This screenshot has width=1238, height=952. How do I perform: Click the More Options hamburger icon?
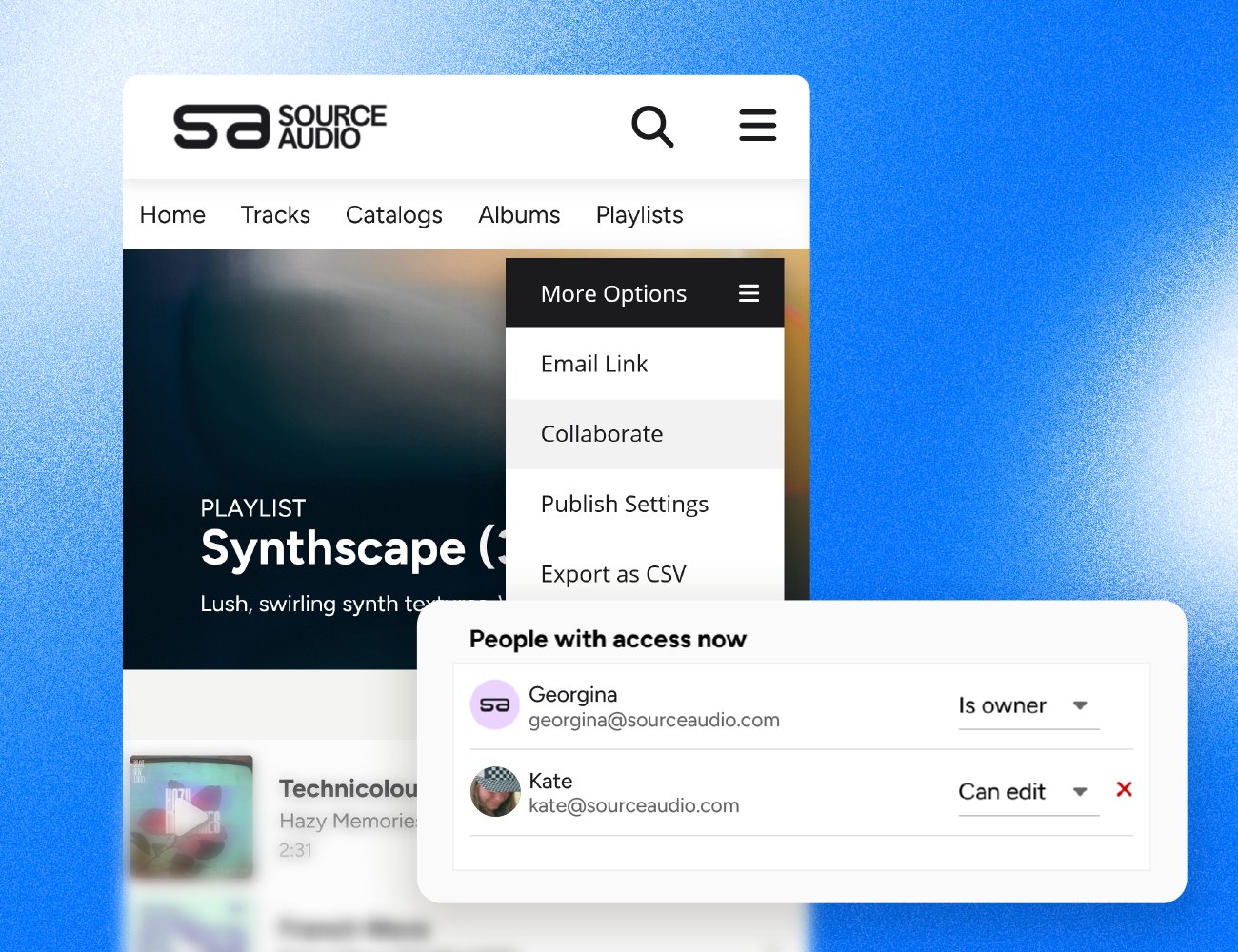(x=749, y=293)
